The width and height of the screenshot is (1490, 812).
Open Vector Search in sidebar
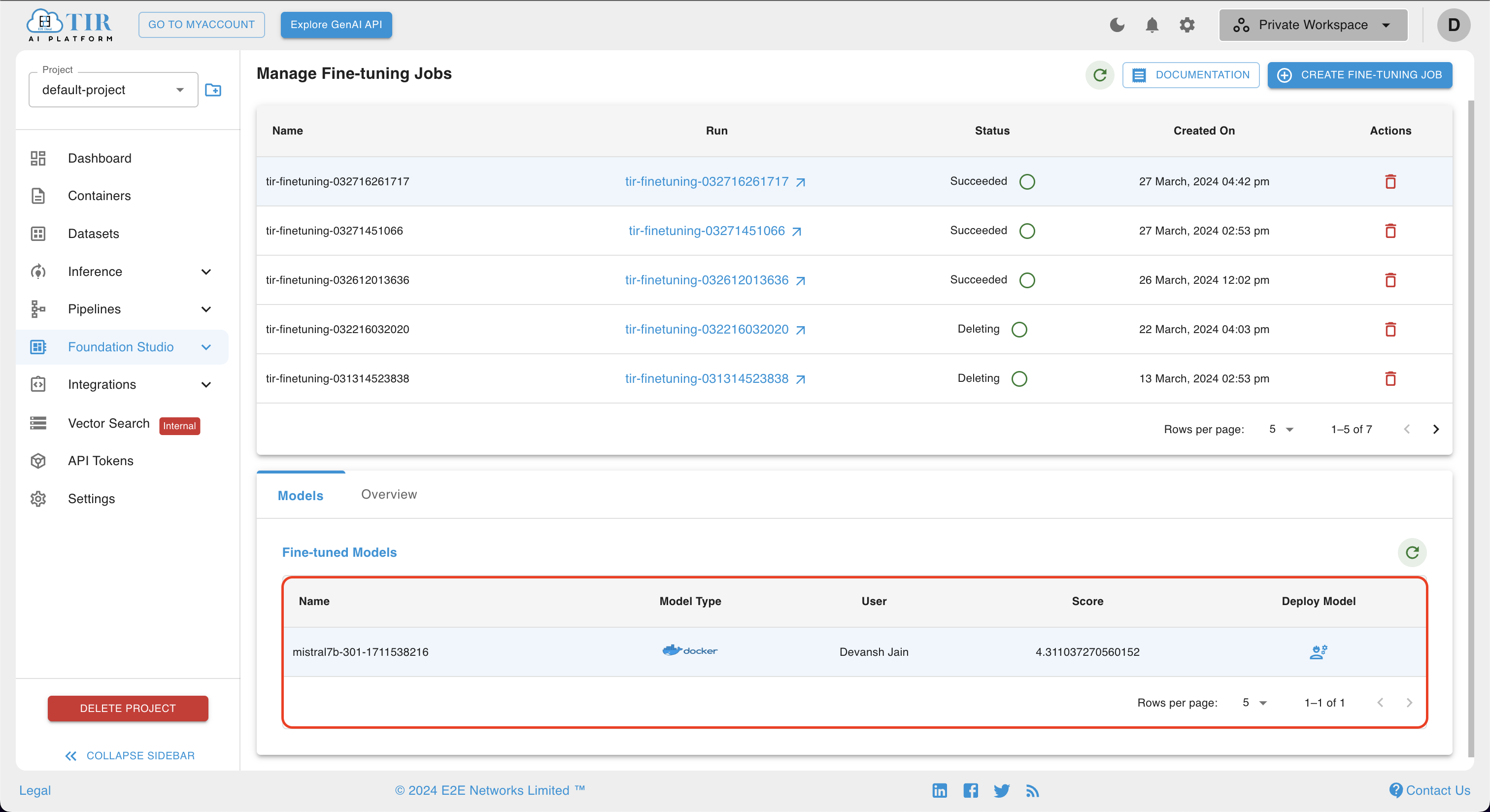[x=122, y=423]
